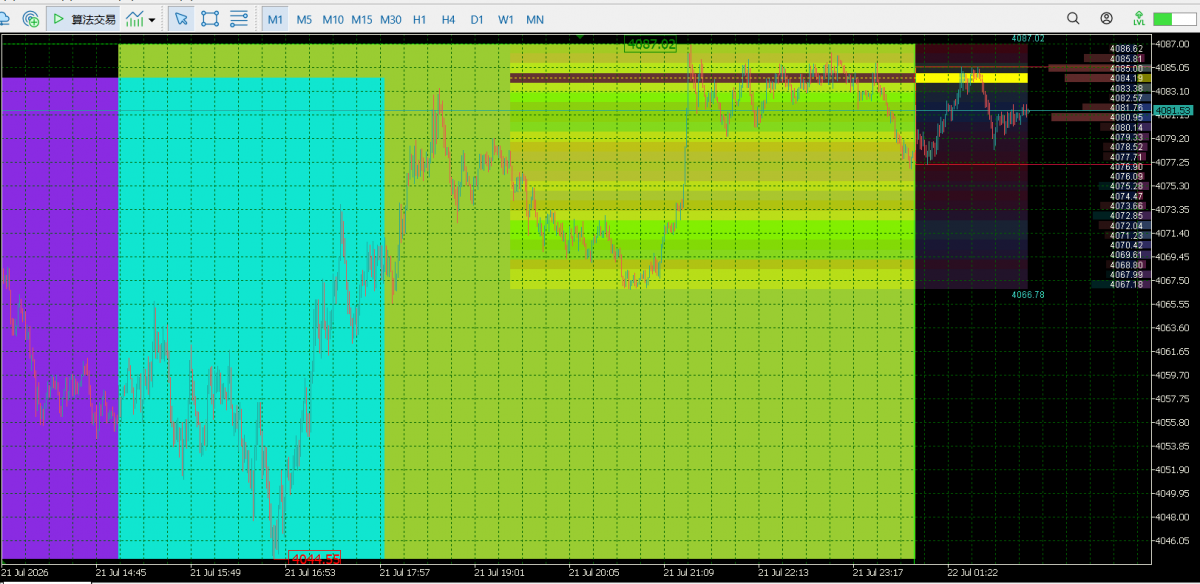1200x584 pixels.
Task: Click the 4081.53 current price label
Action: (1172, 111)
